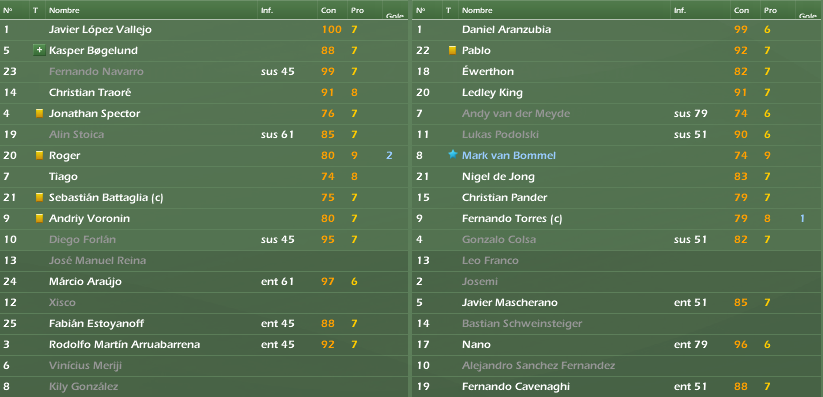Click Pablo's yellow card icon
The height and width of the screenshot is (397, 823).
tap(452, 50)
